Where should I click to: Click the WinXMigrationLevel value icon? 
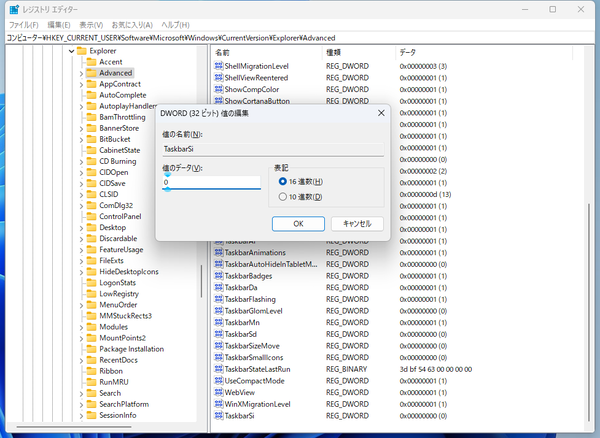coord(218,404)
